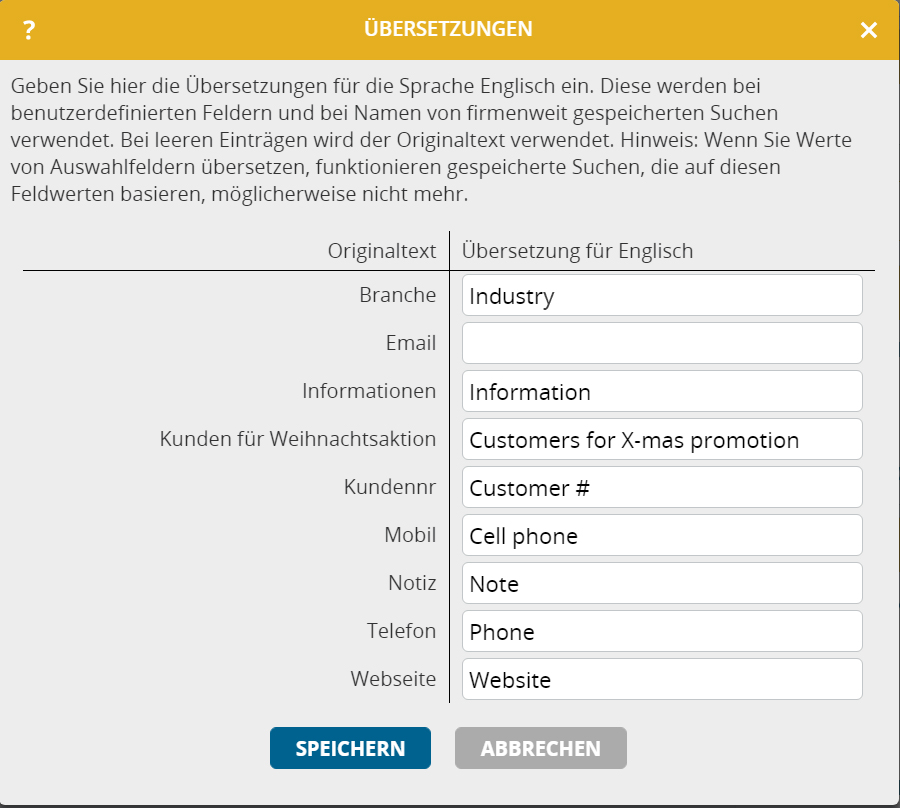Focus the Branche translation field
Screen dimensions: 900x808
(662, 295)
